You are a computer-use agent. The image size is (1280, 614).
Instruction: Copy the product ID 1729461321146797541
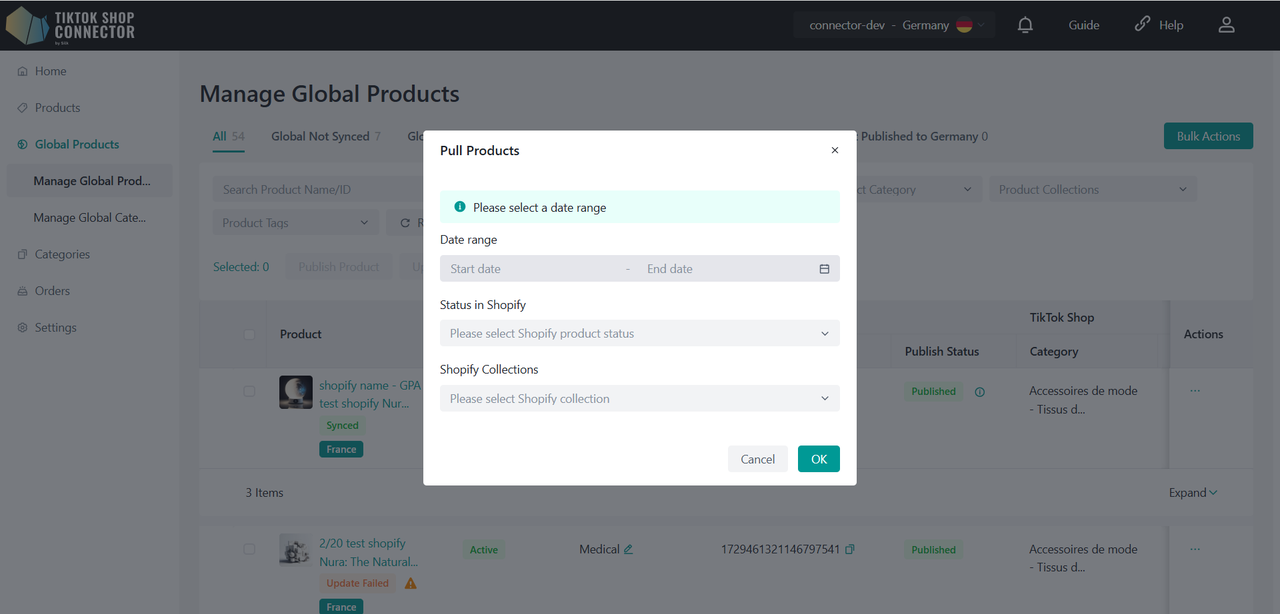[850, 549]
